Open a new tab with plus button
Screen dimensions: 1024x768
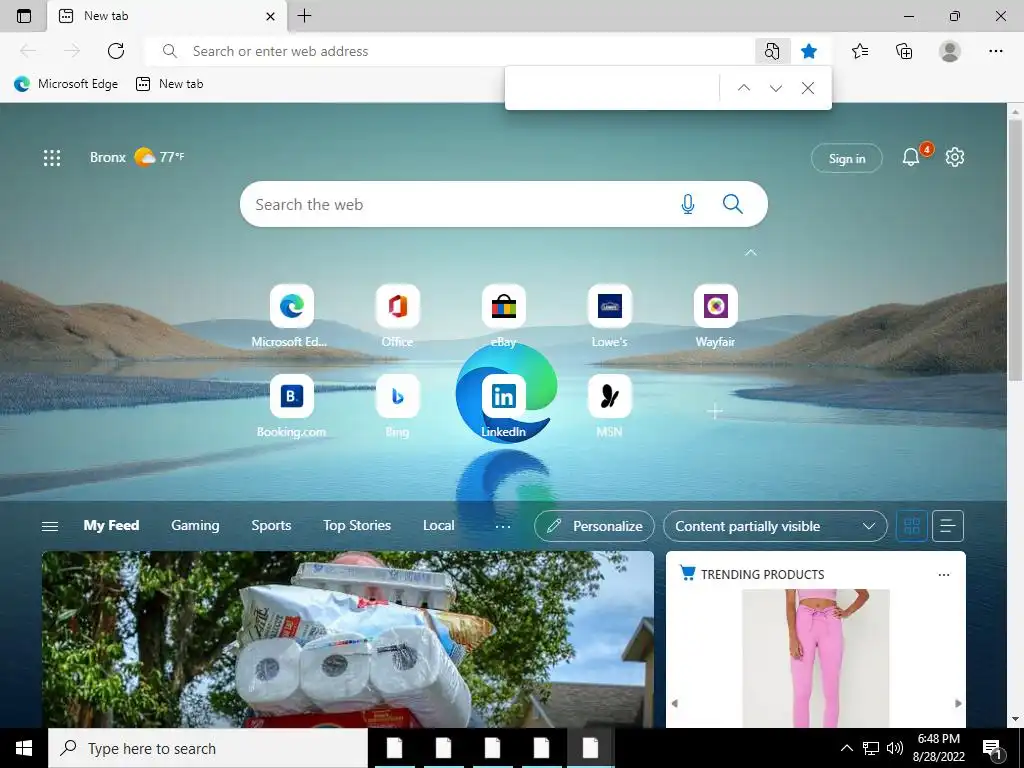tap(304, 16)
